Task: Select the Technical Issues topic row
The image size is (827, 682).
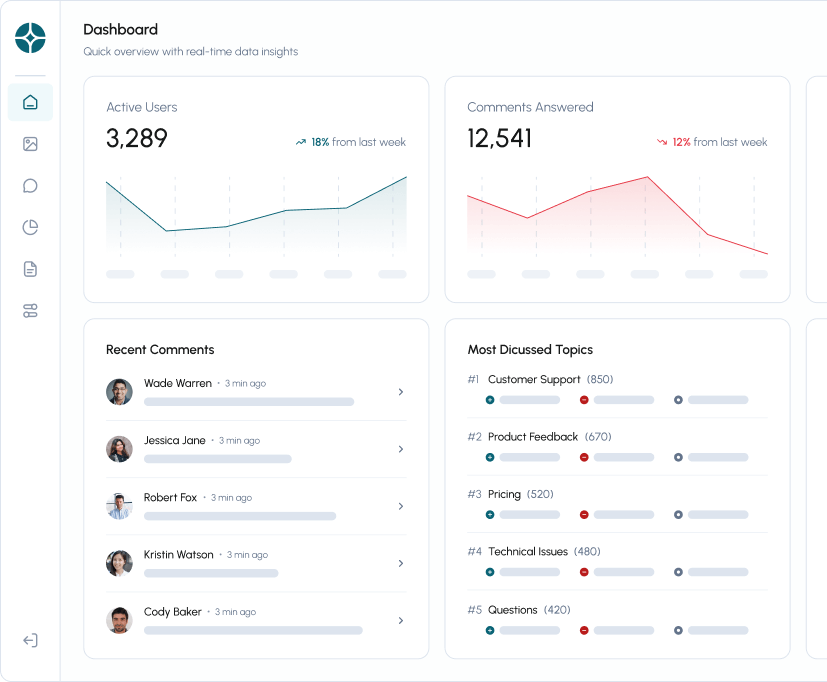Action: pos(528,552)
